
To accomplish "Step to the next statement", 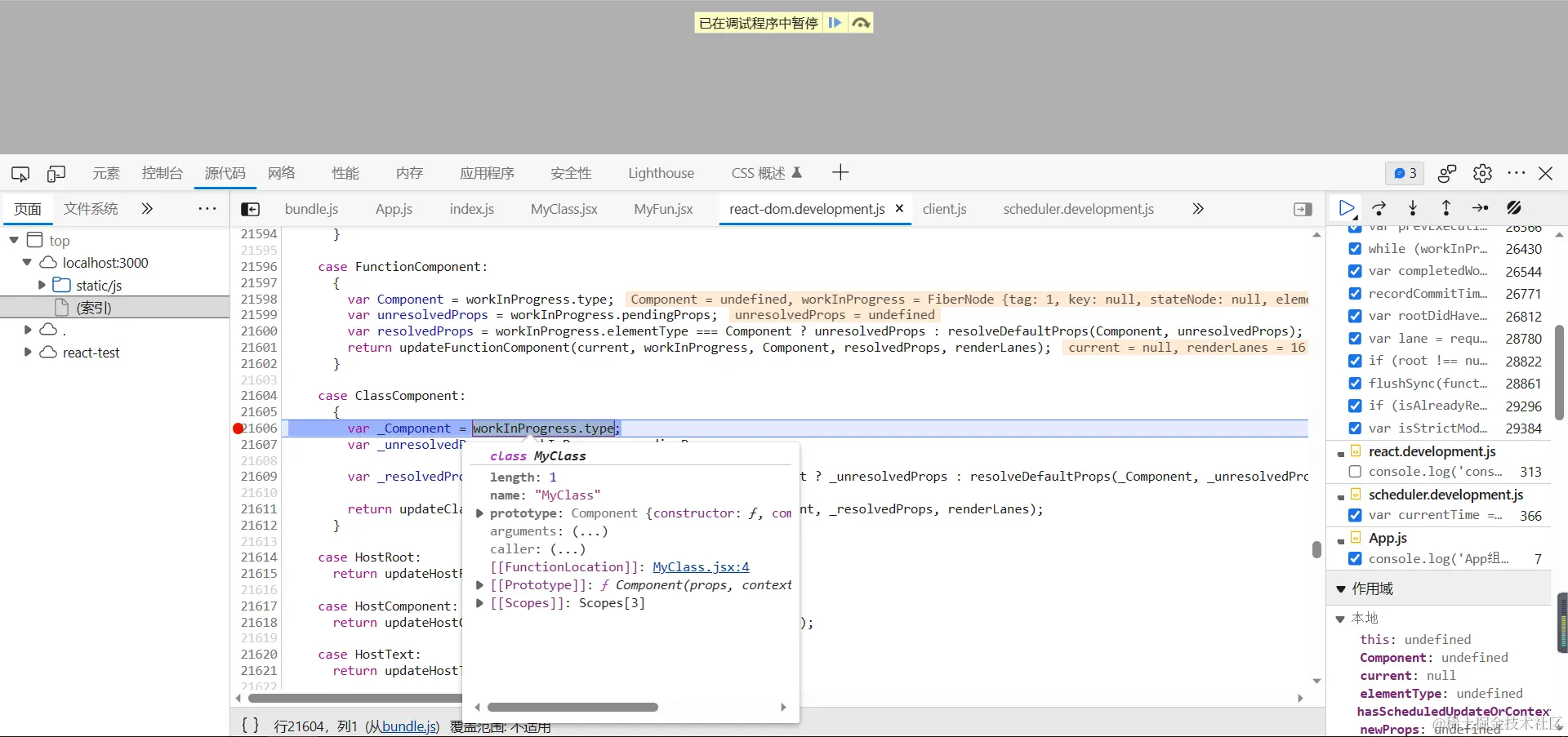I will 1480,208.
